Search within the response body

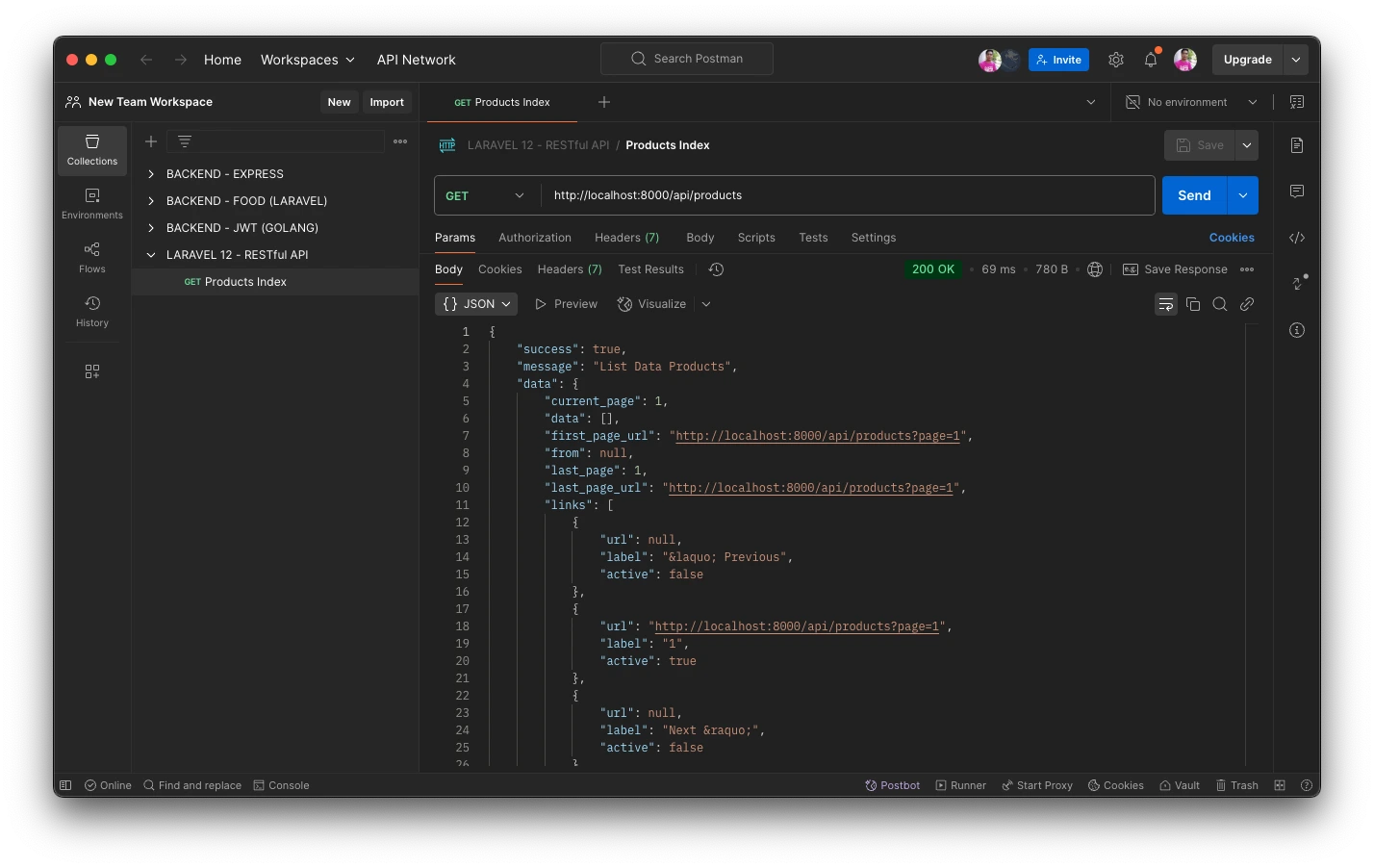tap(1220, 304)
